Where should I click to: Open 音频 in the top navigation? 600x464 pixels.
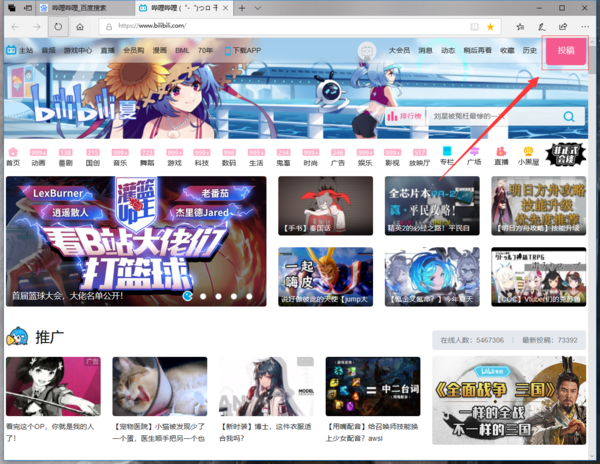(x=49, y=50)
